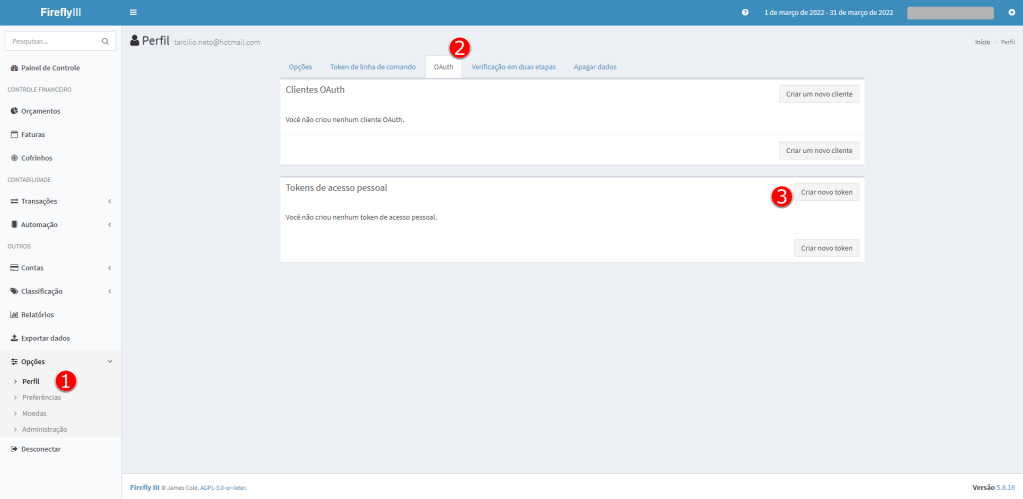The height and width of the screenshot is (499, 1023).
Task: Open the help question mark icon
Action: click(x=745, y=12)
